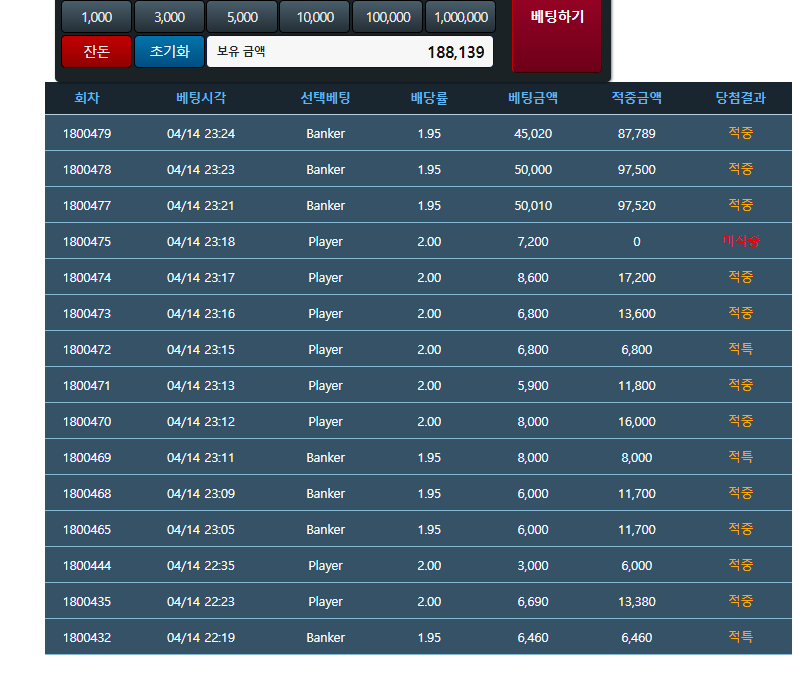The width and height of the screenshot is (808, 681).
Task: Click the red 잔돈 button
Action: pyautogui.click(x=96, y=52)
